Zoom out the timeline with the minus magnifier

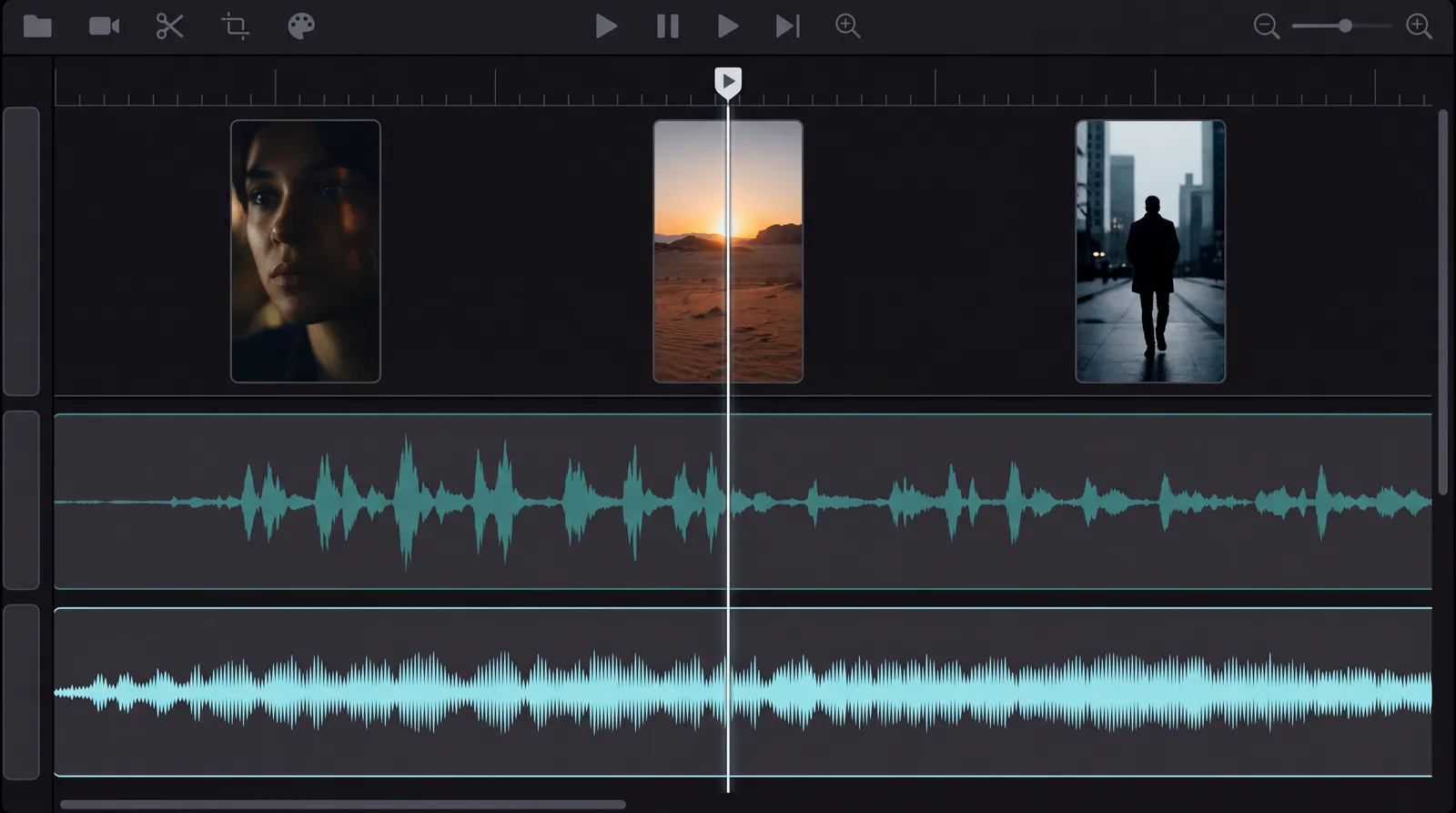coord(1266,25)
